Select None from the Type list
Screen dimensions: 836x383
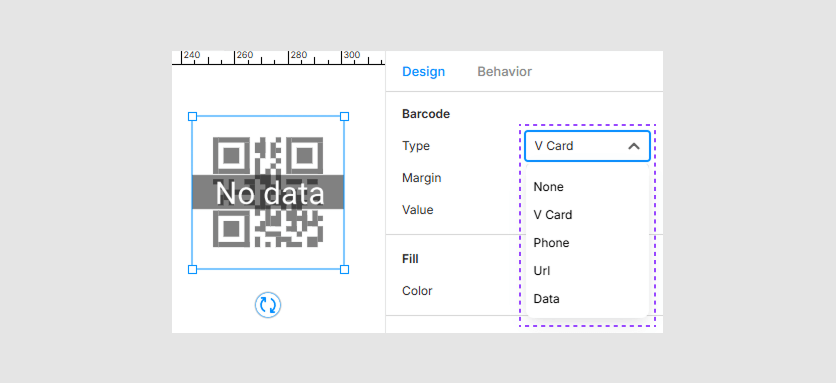coord(587,187)
